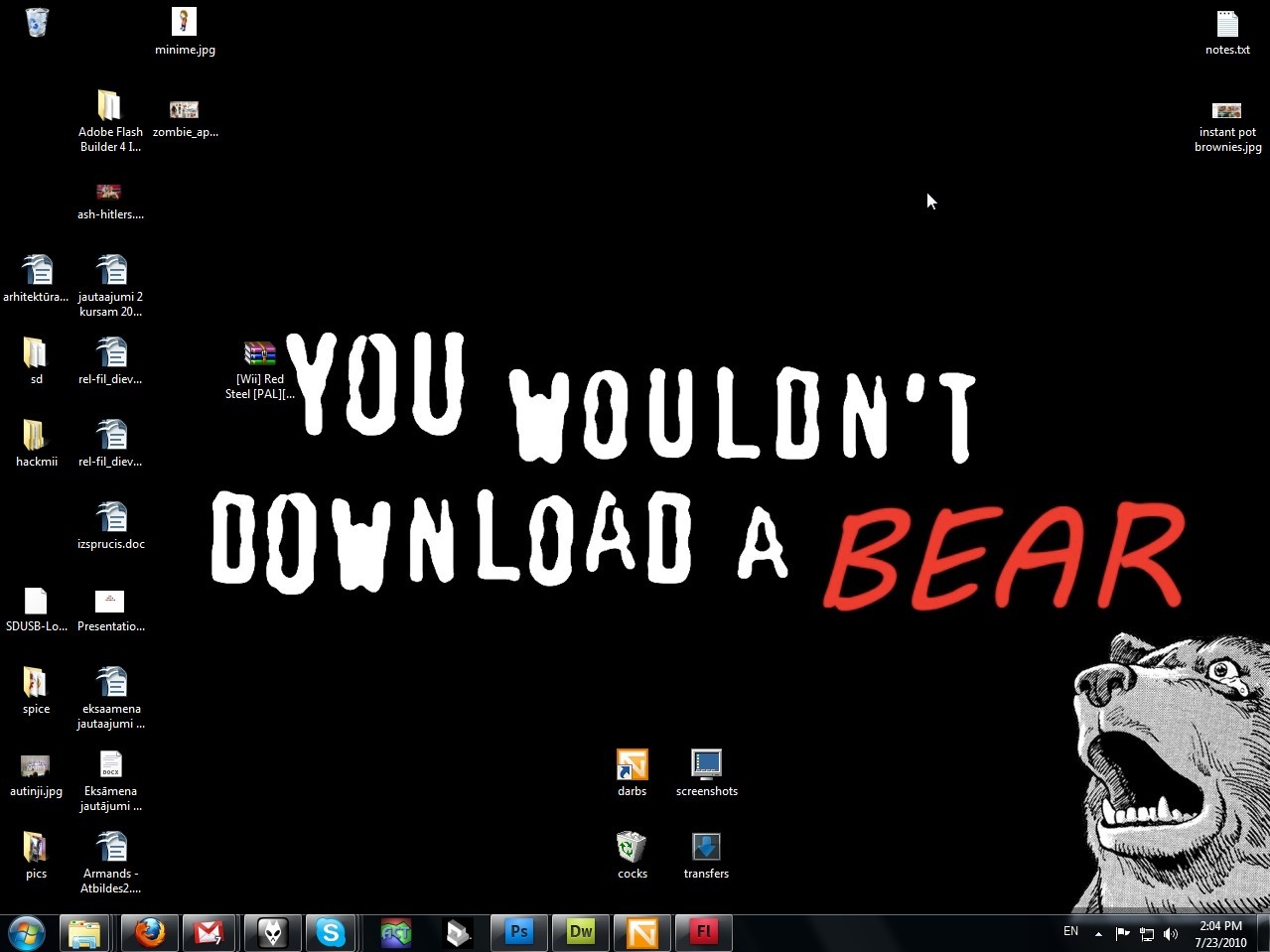Open Windows Explorer from the taskbar
The height and width of the screenshot is (952, 1270).
[x=85, y=933]
